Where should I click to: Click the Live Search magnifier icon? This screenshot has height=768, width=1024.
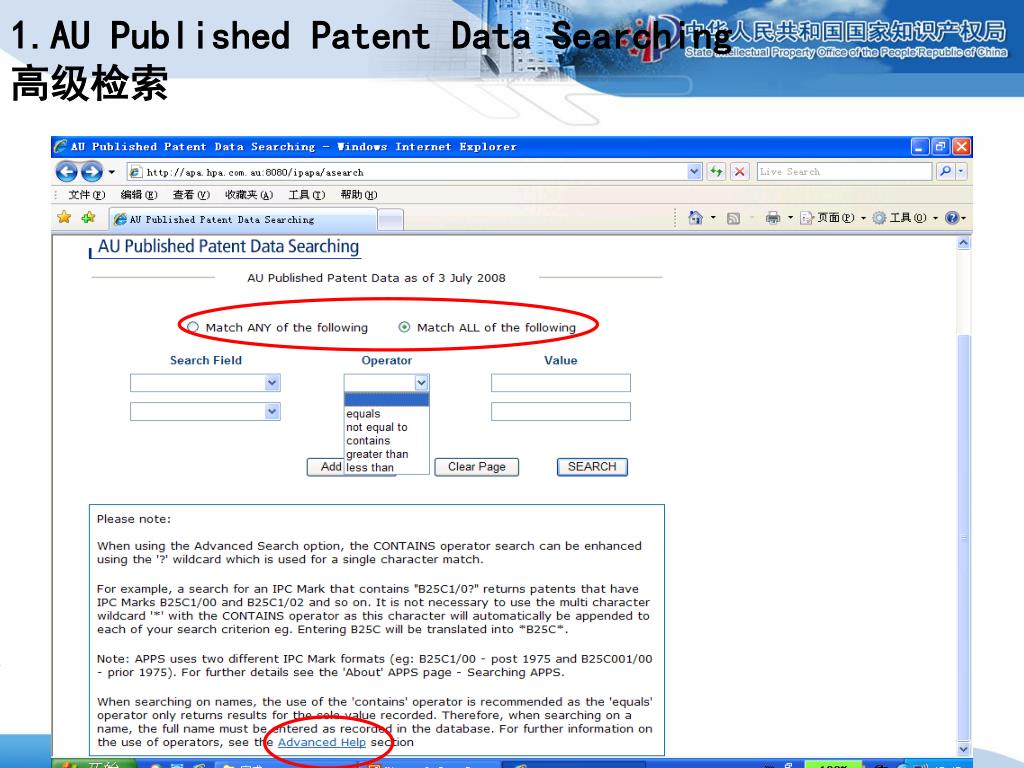click(x=944, y=172)
